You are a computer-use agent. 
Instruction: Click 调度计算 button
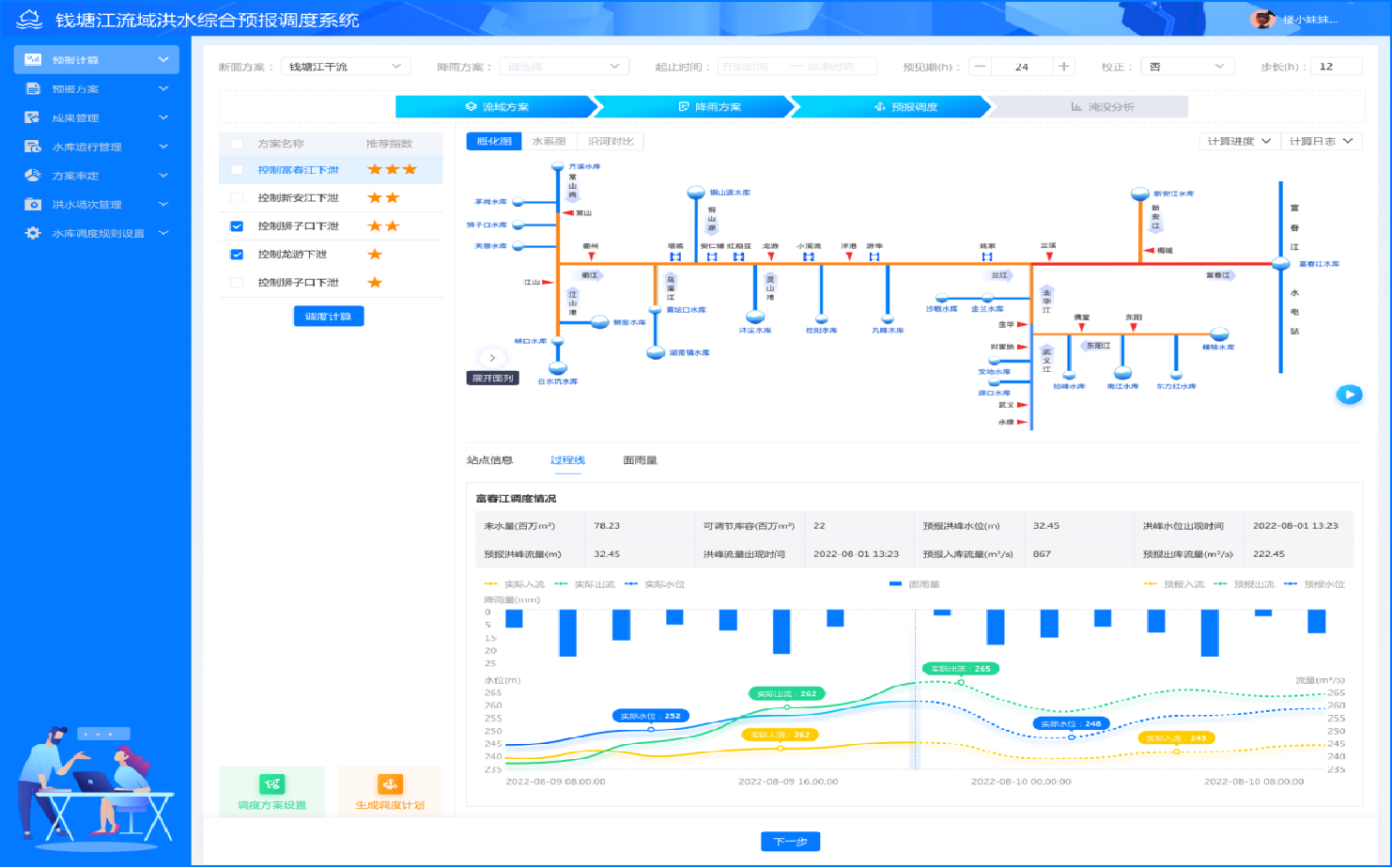click(x=329, y=317)
